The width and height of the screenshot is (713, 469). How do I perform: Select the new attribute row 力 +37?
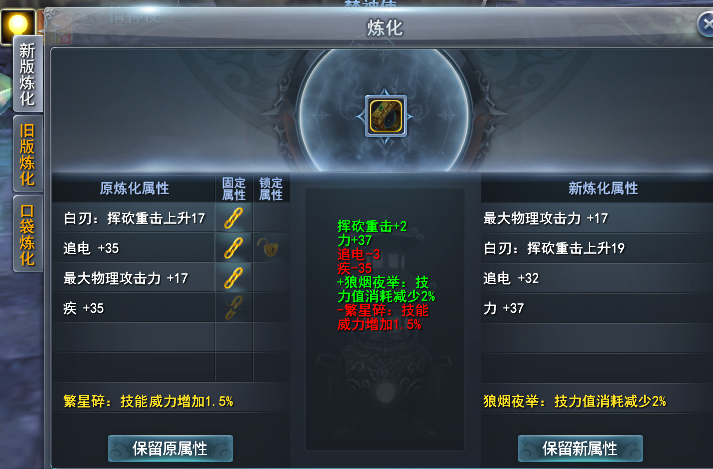597,308
